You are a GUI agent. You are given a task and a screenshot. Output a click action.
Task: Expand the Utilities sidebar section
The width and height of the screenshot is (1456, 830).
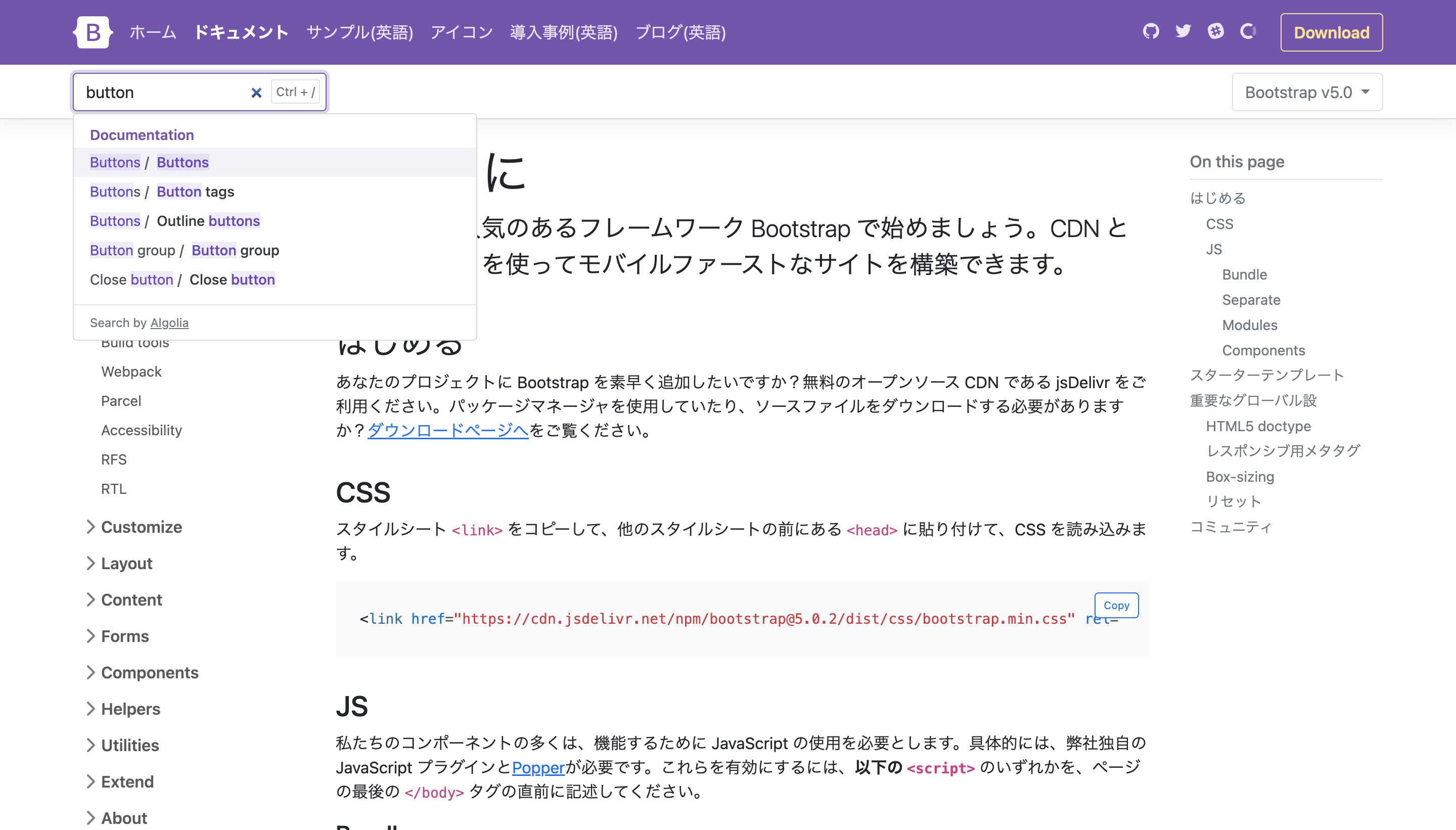[x=122, y=746]
